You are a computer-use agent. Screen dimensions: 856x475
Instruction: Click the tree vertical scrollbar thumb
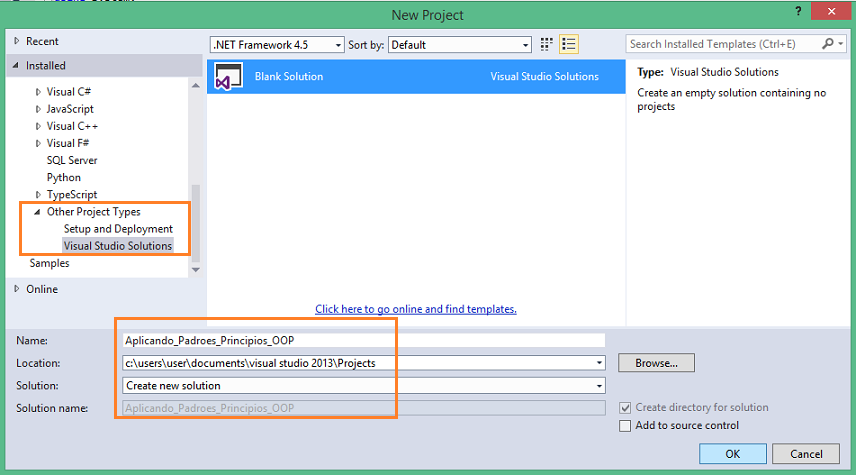[196, 224]
